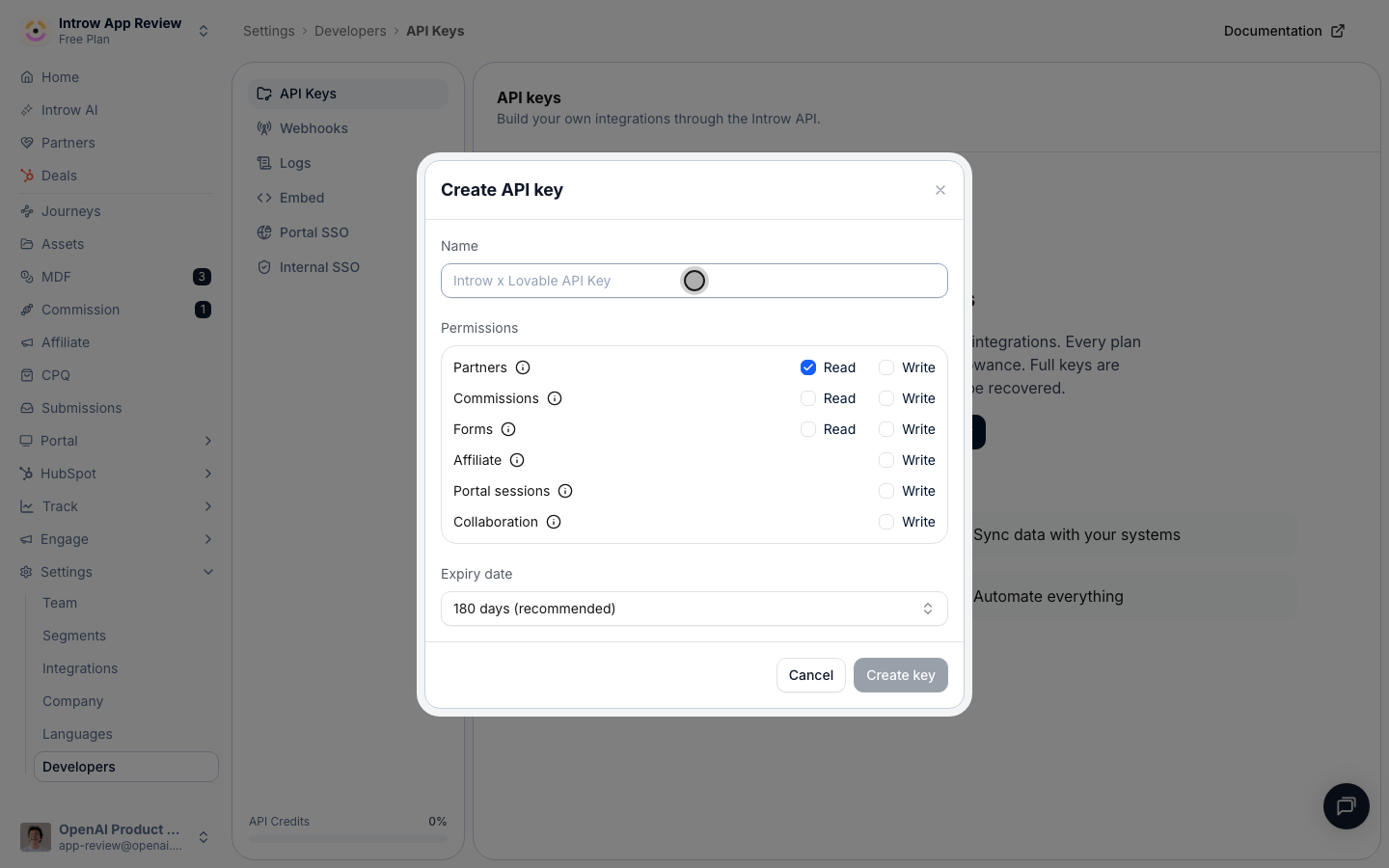
Task: Click the Create key button
Action: pos(901,675)
